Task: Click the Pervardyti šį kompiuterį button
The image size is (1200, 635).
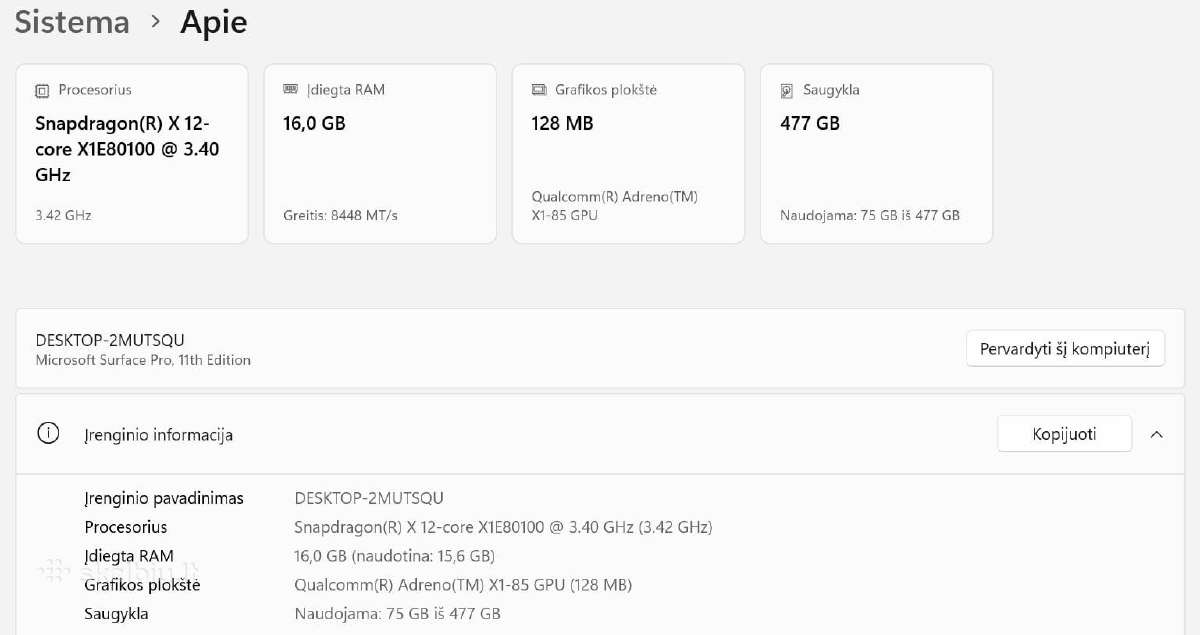Action: click(x=1065, y=349)
